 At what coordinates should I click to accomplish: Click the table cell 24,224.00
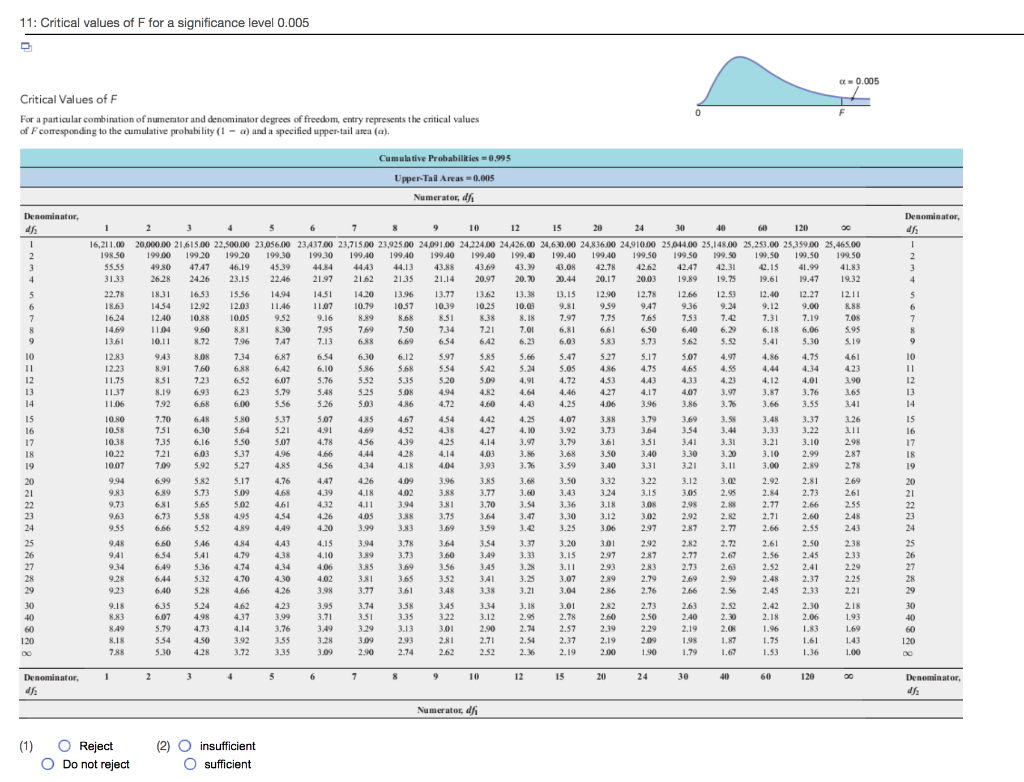tap(478, 244)
